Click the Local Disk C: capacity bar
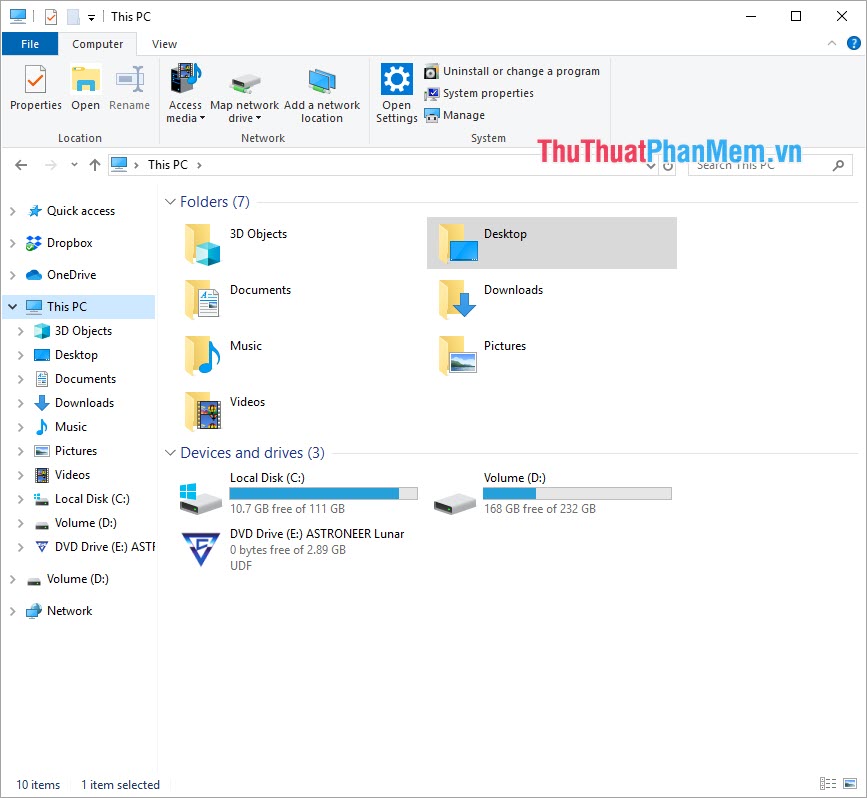This screenshot has height=798, width=867. point(323,493)
